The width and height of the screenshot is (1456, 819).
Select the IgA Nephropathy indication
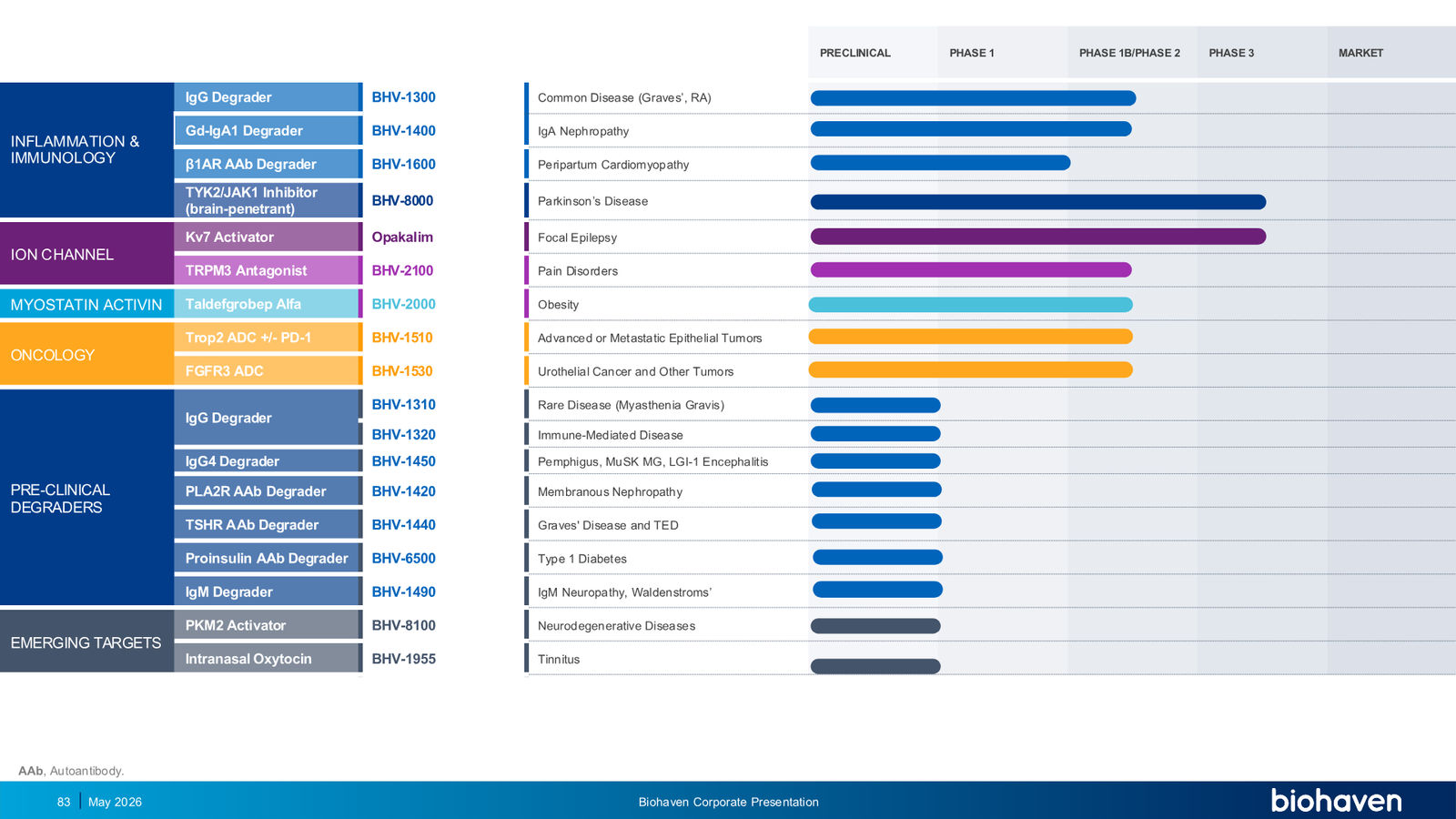[x=583, y=131]
